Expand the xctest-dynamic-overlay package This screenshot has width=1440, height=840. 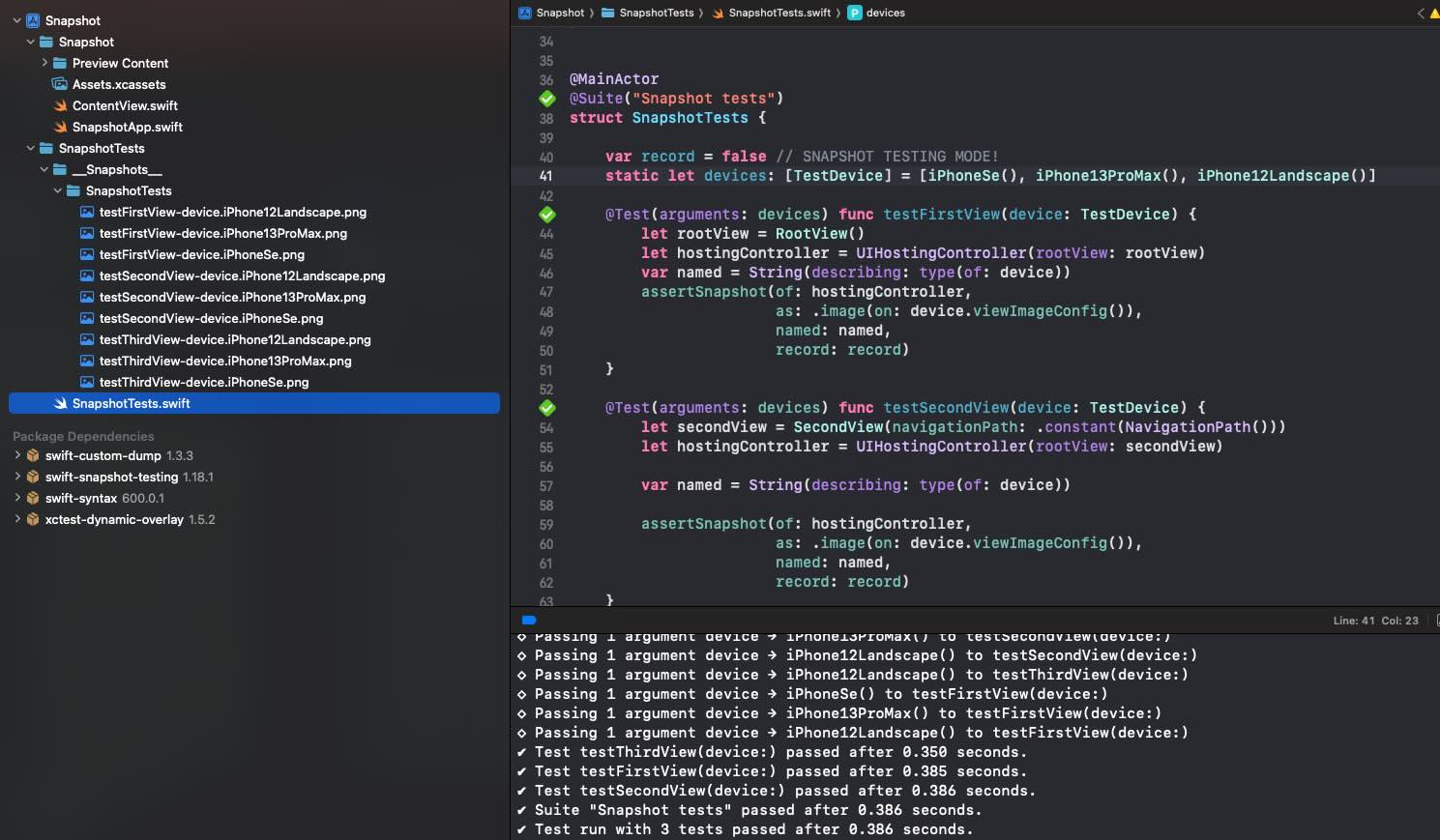[x=17, y=519]
